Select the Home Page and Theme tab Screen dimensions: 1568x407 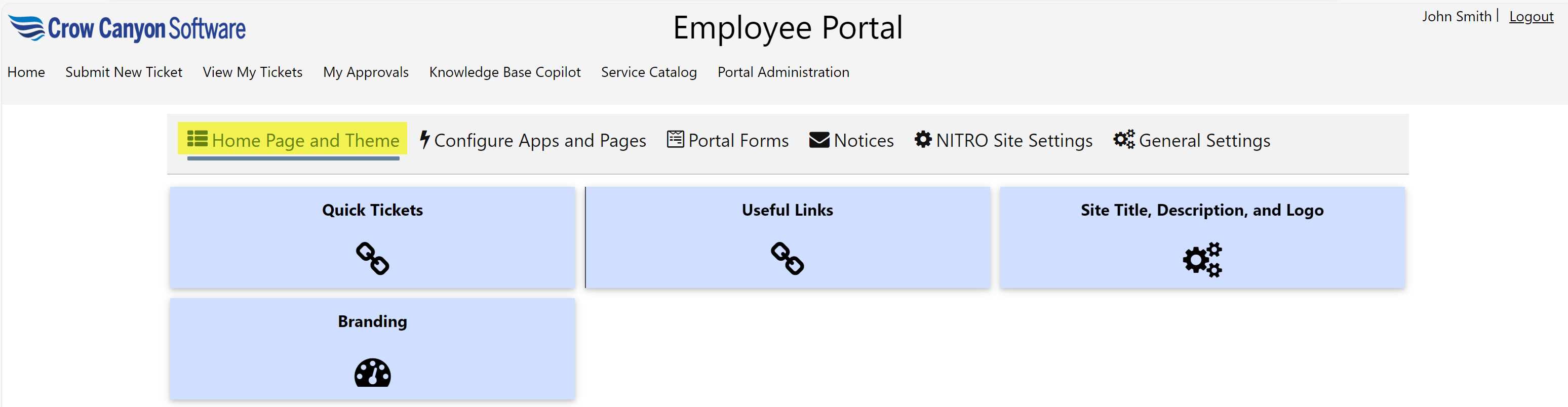coord(305,141)
